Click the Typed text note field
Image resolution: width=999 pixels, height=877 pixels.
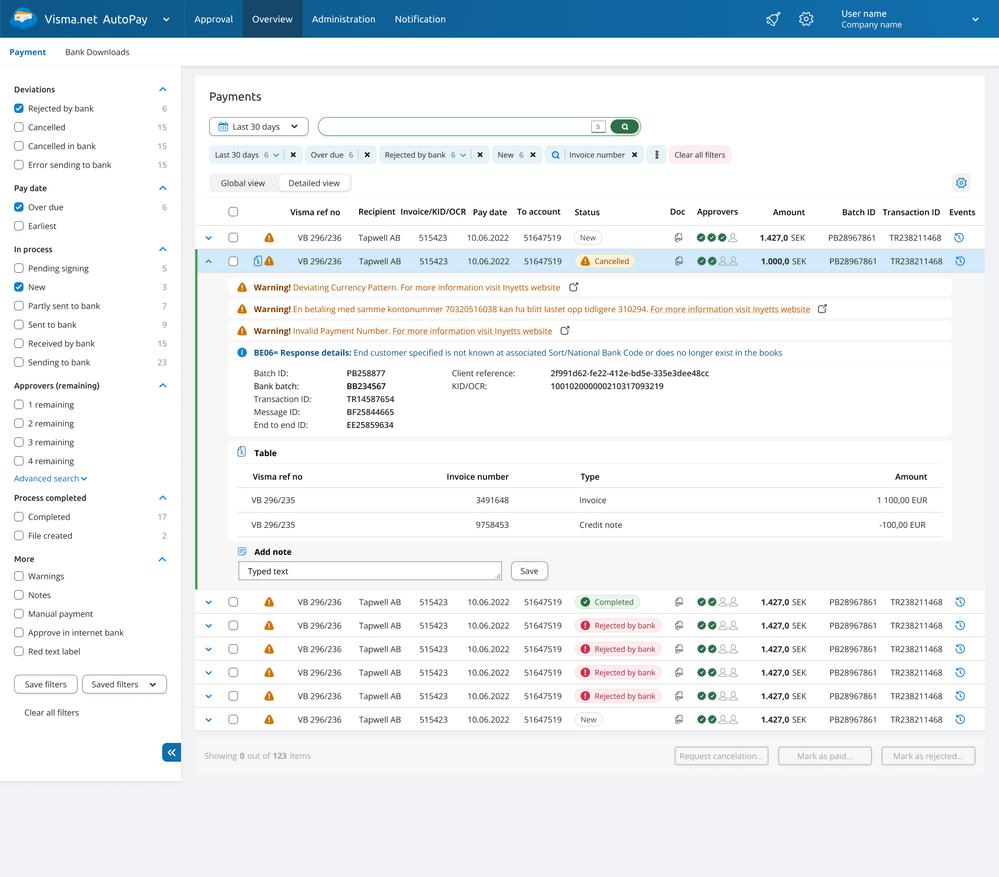click(x=370, y=571)
